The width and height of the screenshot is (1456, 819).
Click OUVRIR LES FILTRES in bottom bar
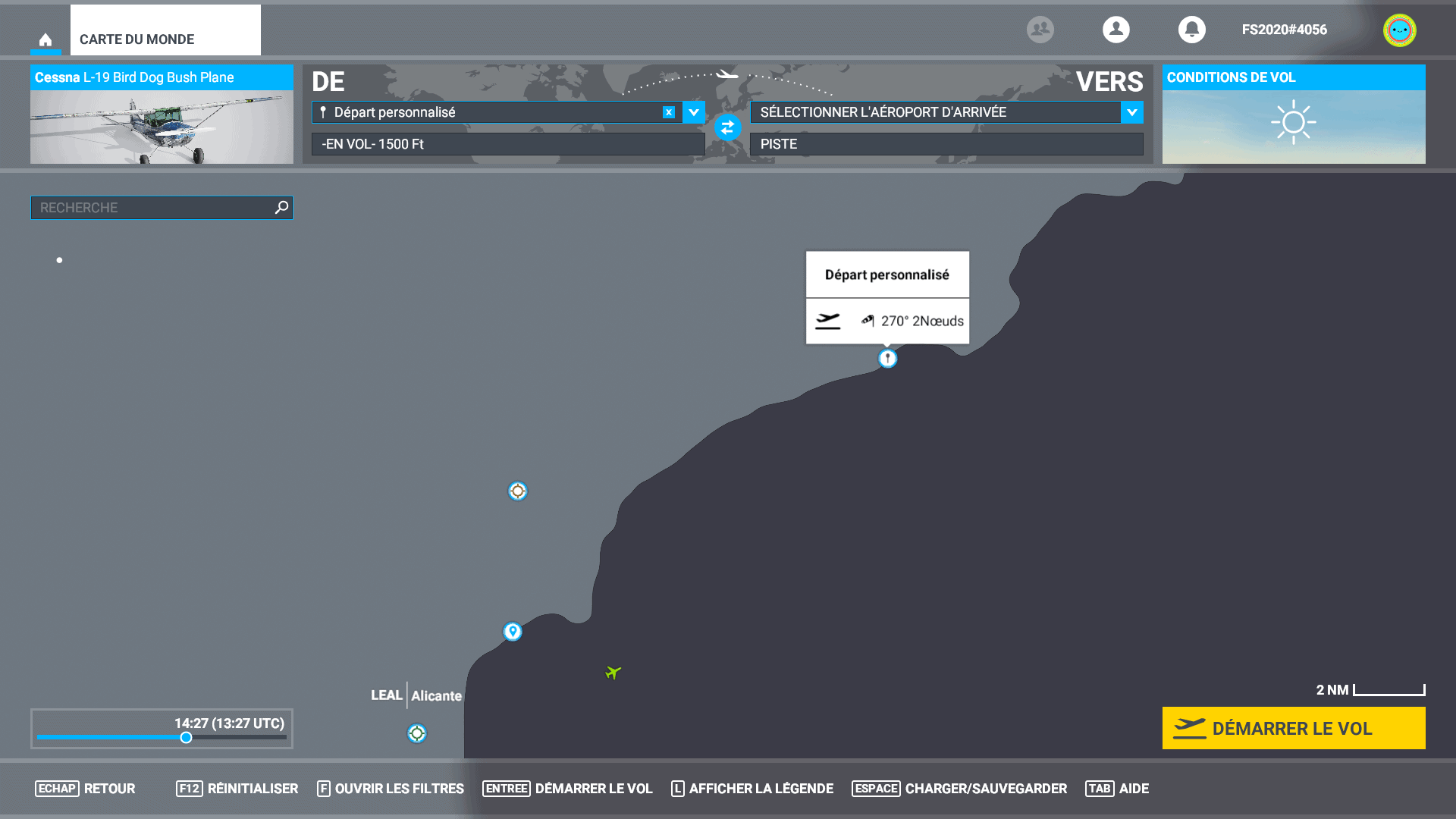[x=390, y=789]
